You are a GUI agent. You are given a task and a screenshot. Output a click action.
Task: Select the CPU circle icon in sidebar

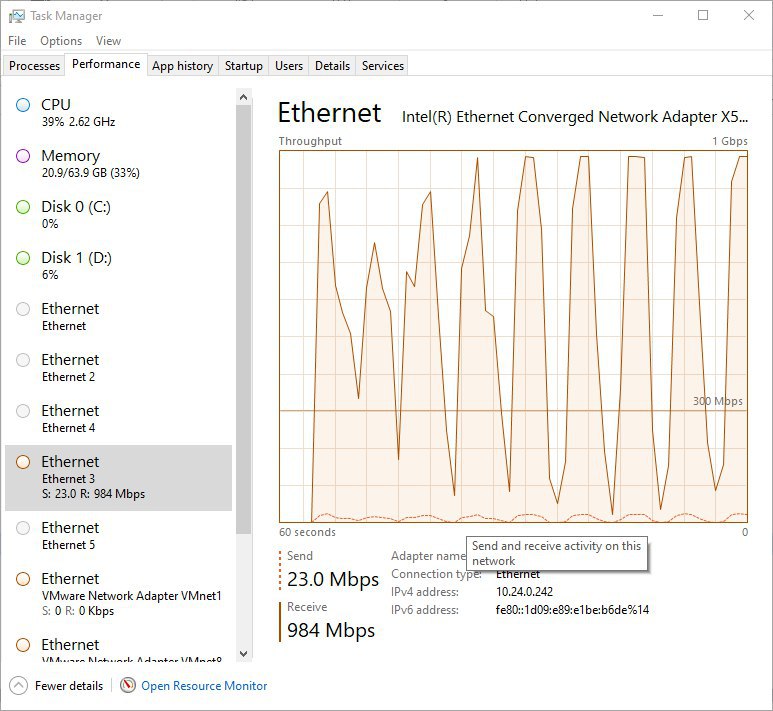tap(23, 105)
